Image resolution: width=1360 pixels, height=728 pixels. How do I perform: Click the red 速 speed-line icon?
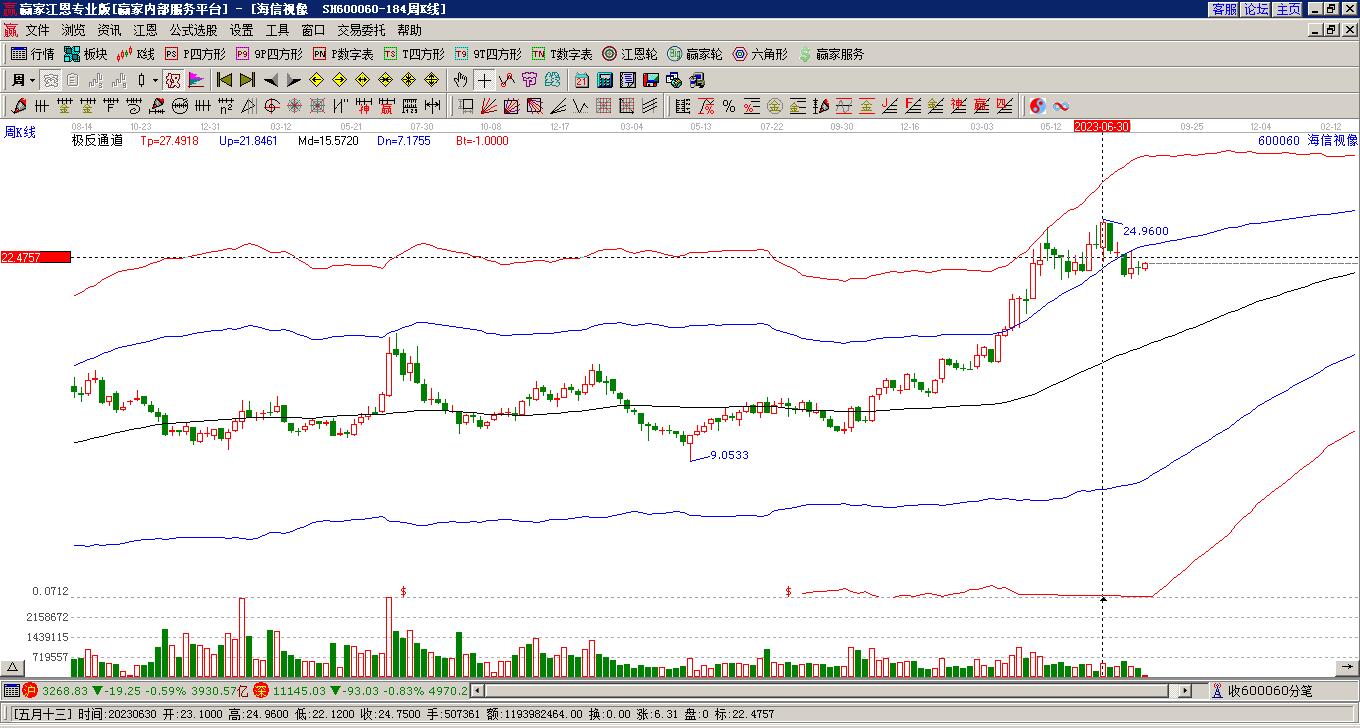pos(958,105)
